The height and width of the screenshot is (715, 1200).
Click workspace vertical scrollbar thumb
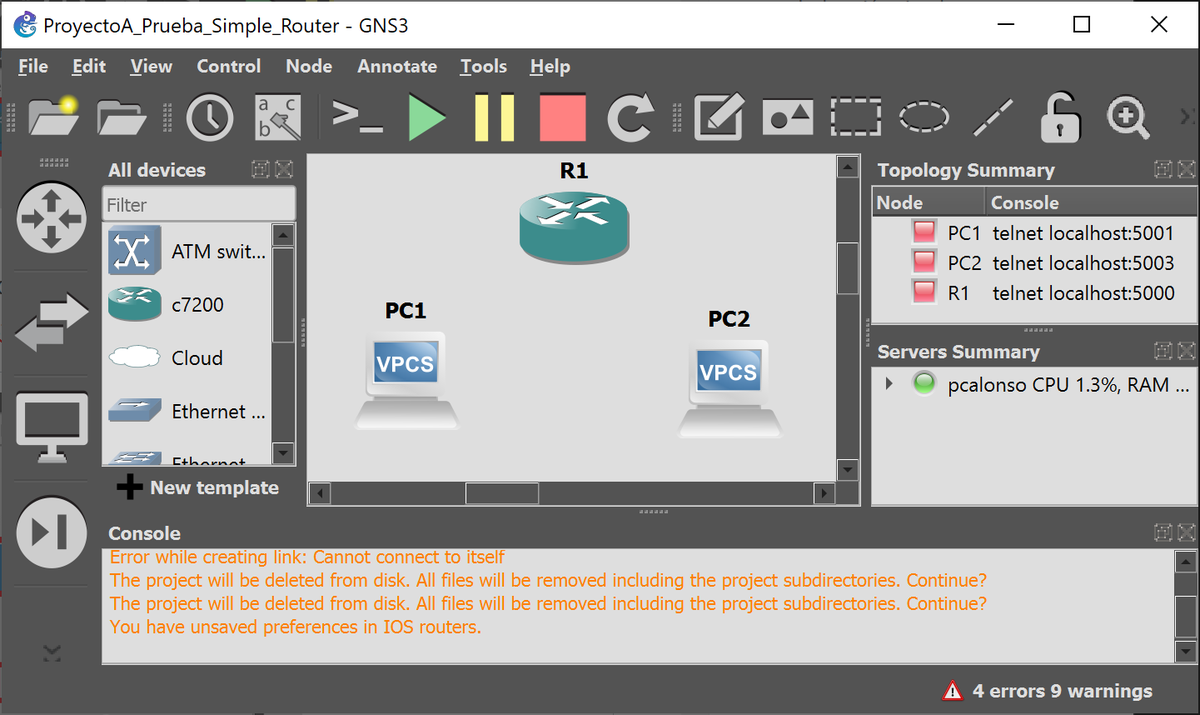(848, 268)
